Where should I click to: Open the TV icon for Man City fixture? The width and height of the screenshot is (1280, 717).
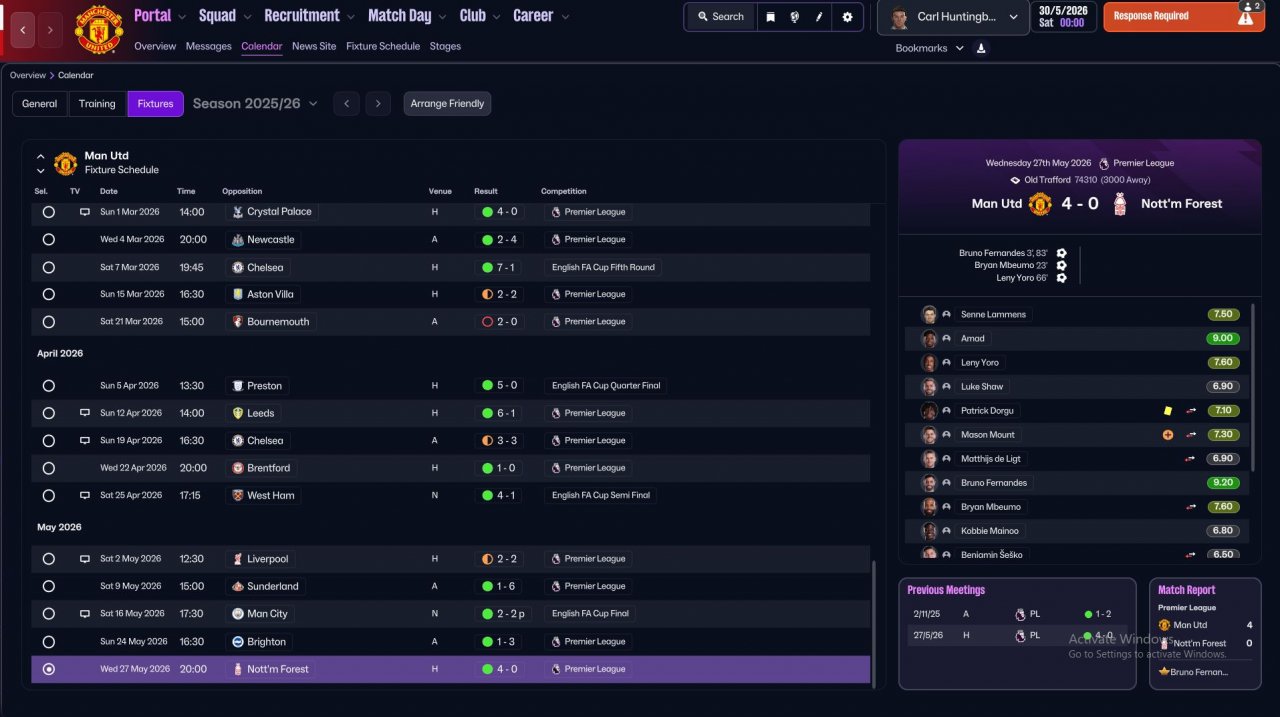[85, 614]
